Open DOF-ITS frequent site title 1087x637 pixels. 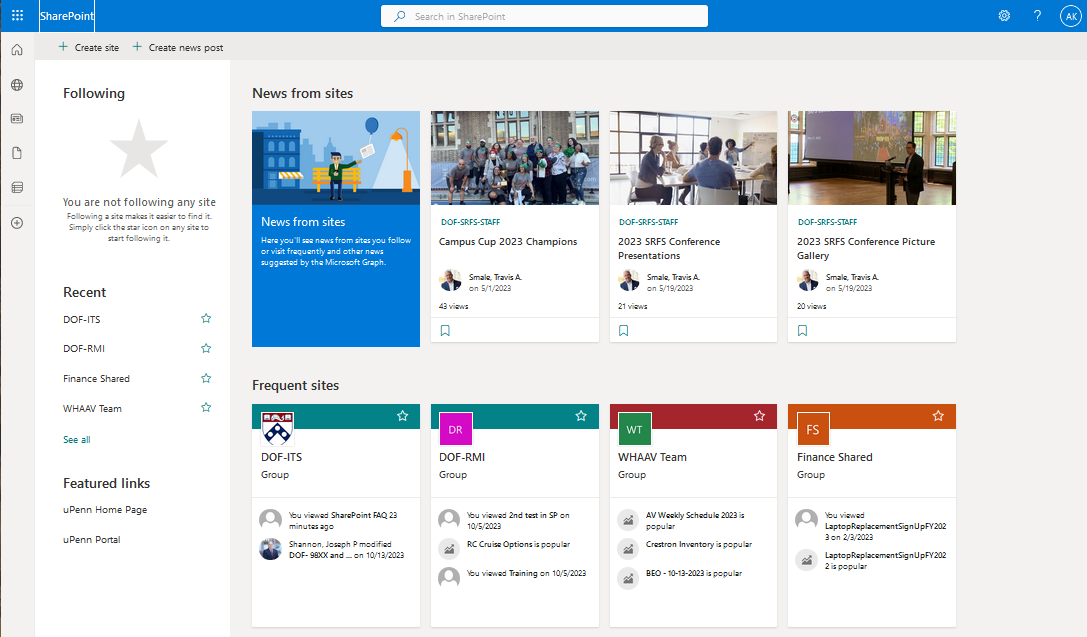(x=281, y=457)
